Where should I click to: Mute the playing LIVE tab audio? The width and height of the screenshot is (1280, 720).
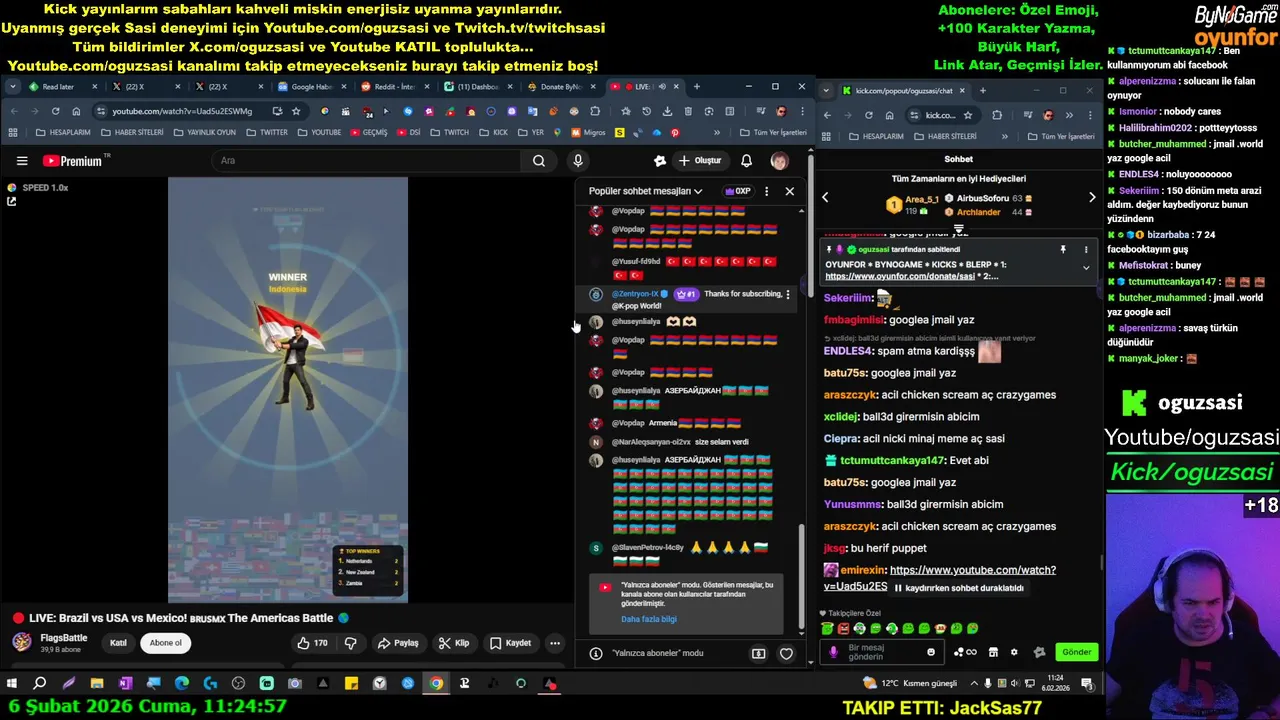point(662,87)
